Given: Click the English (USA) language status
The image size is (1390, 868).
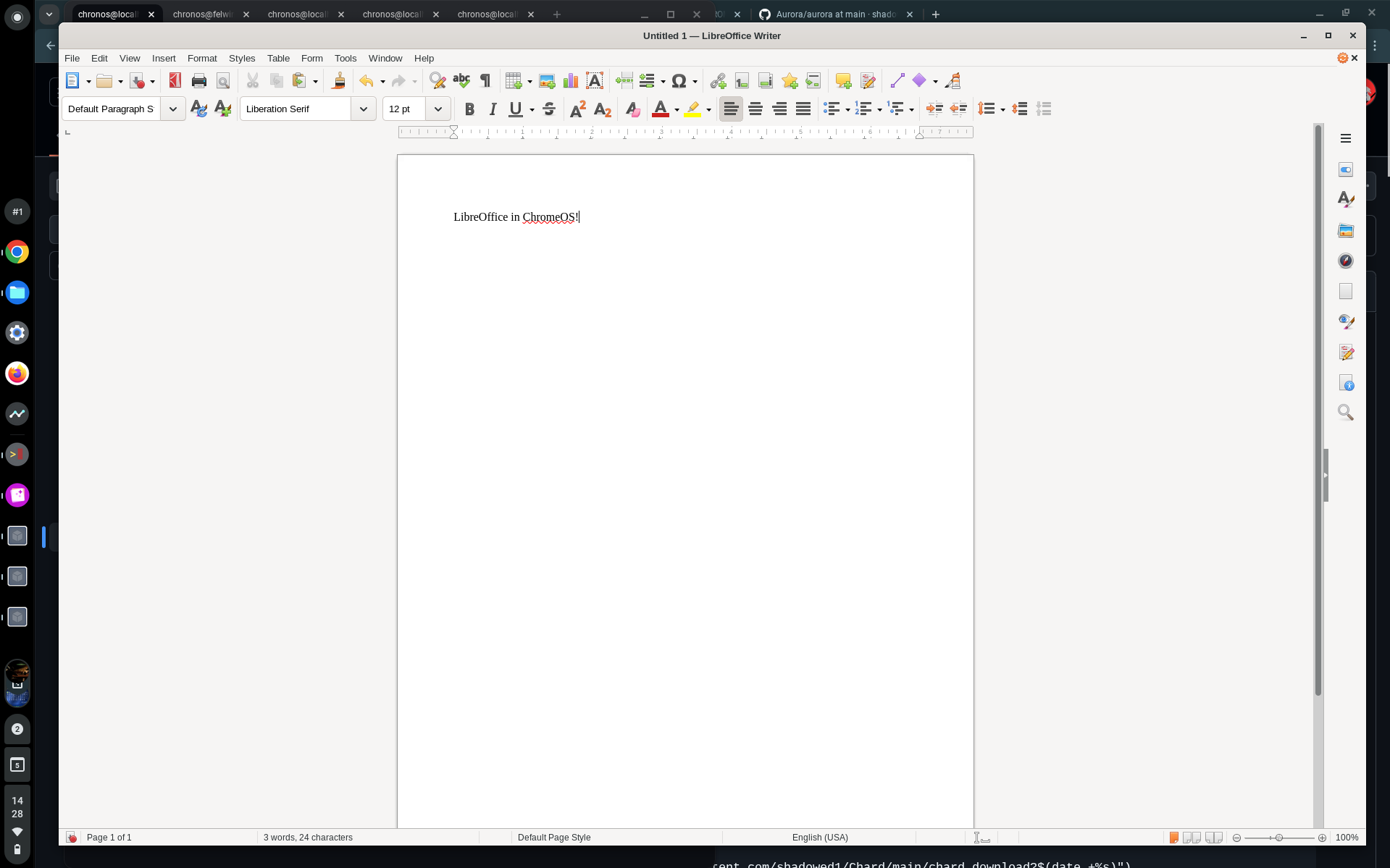Looking at the screenshot, I should [x=820, y=838].
